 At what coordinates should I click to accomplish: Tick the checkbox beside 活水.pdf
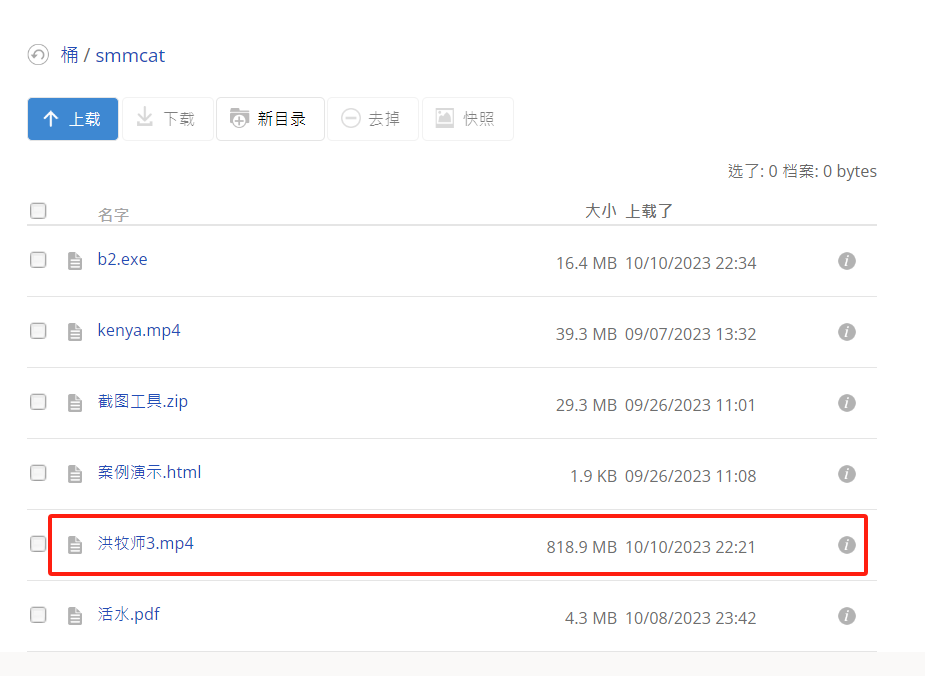(38, 615)
